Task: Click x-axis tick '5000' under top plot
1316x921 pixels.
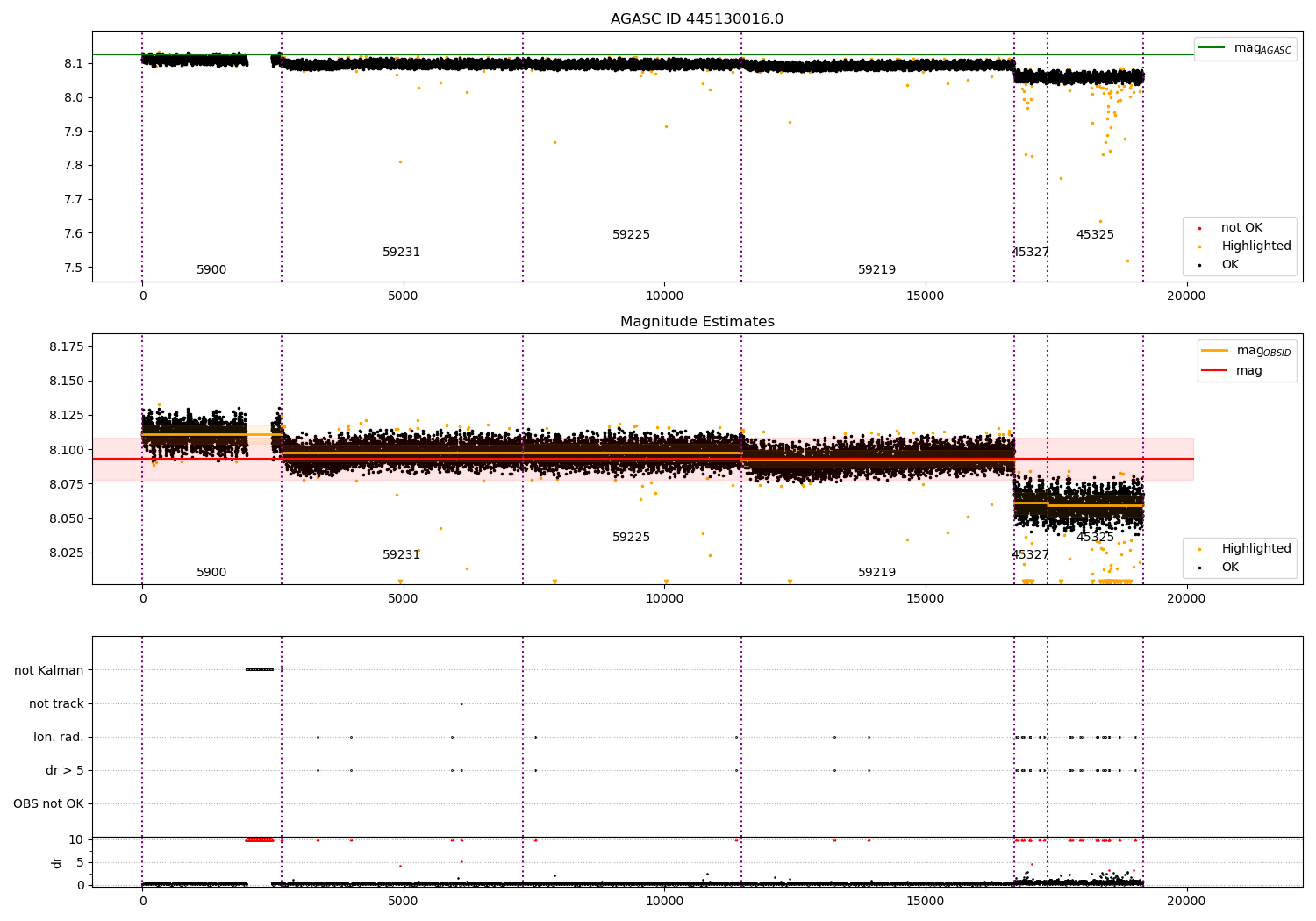Action: (403, 296)
